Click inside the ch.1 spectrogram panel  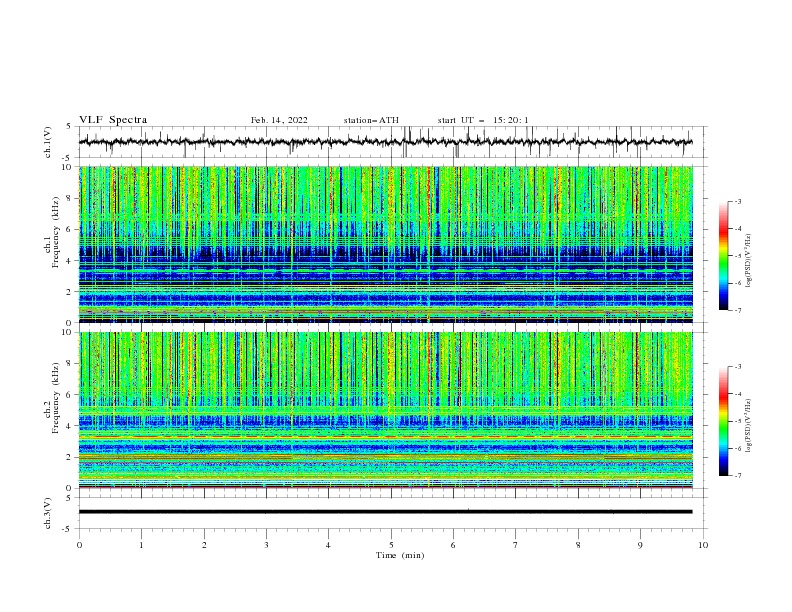(x=386, y=244)
